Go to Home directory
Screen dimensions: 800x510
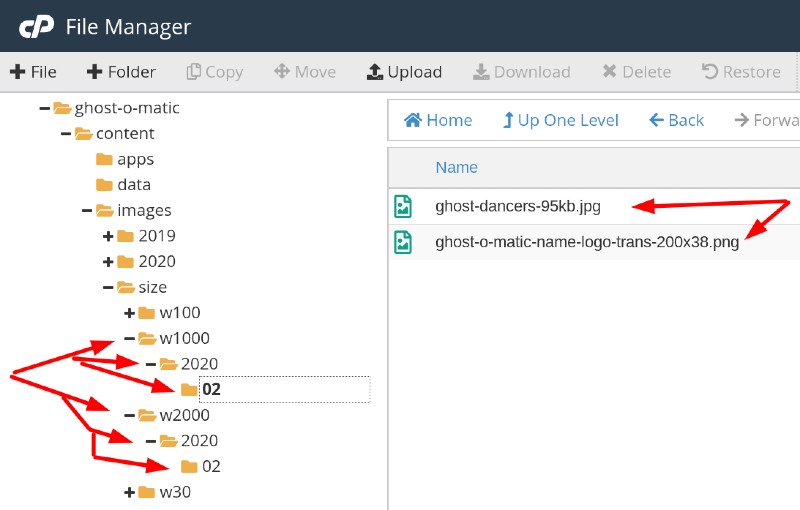tap(438, 120)
